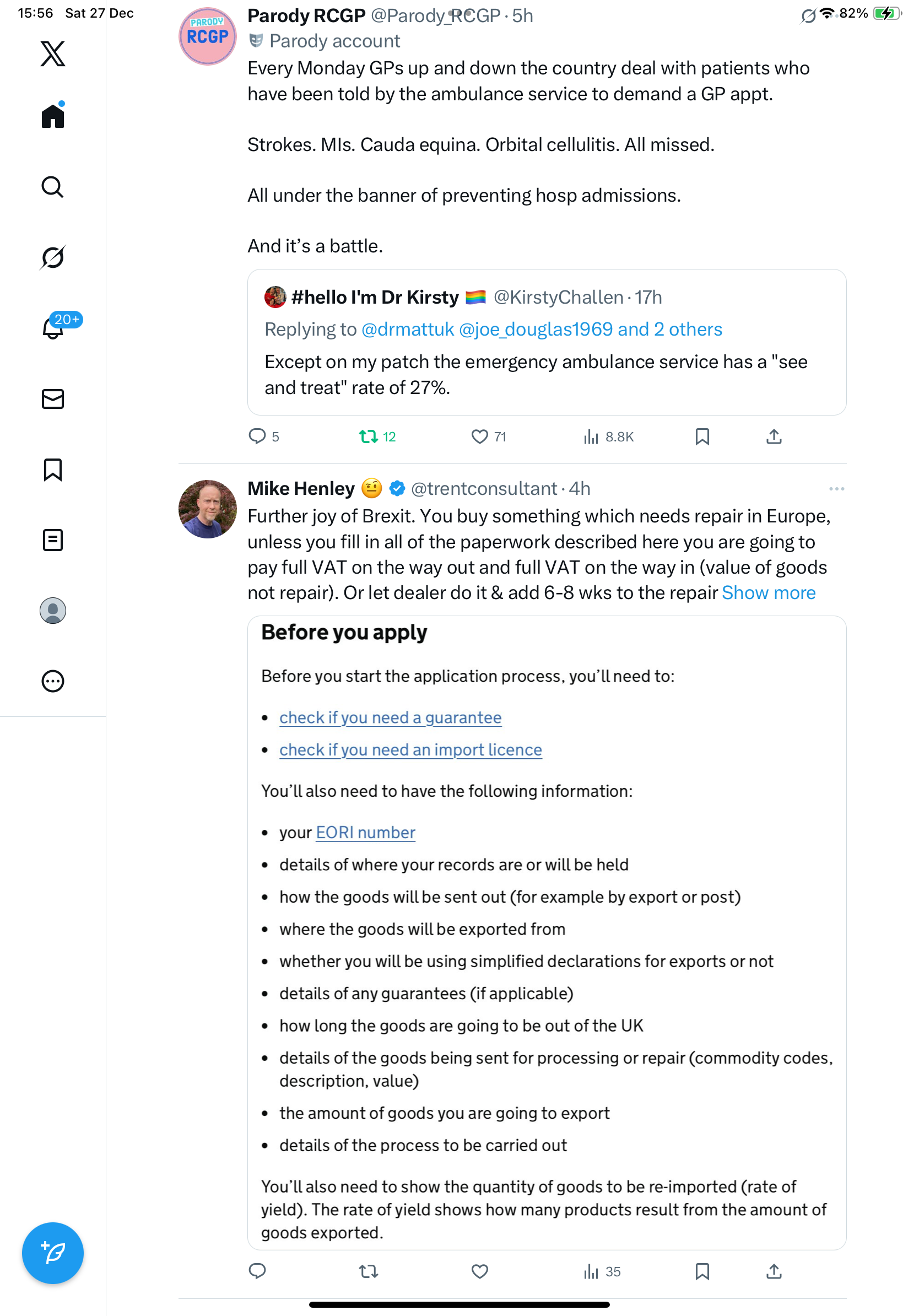
Task: Open Mike Henley's profile picture
Action: click(207, 509)
